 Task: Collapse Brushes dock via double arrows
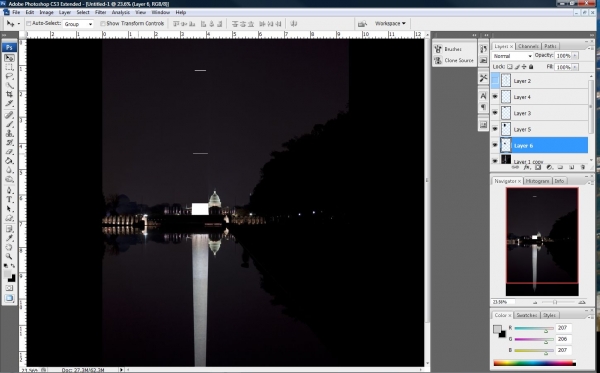[474, 35]
